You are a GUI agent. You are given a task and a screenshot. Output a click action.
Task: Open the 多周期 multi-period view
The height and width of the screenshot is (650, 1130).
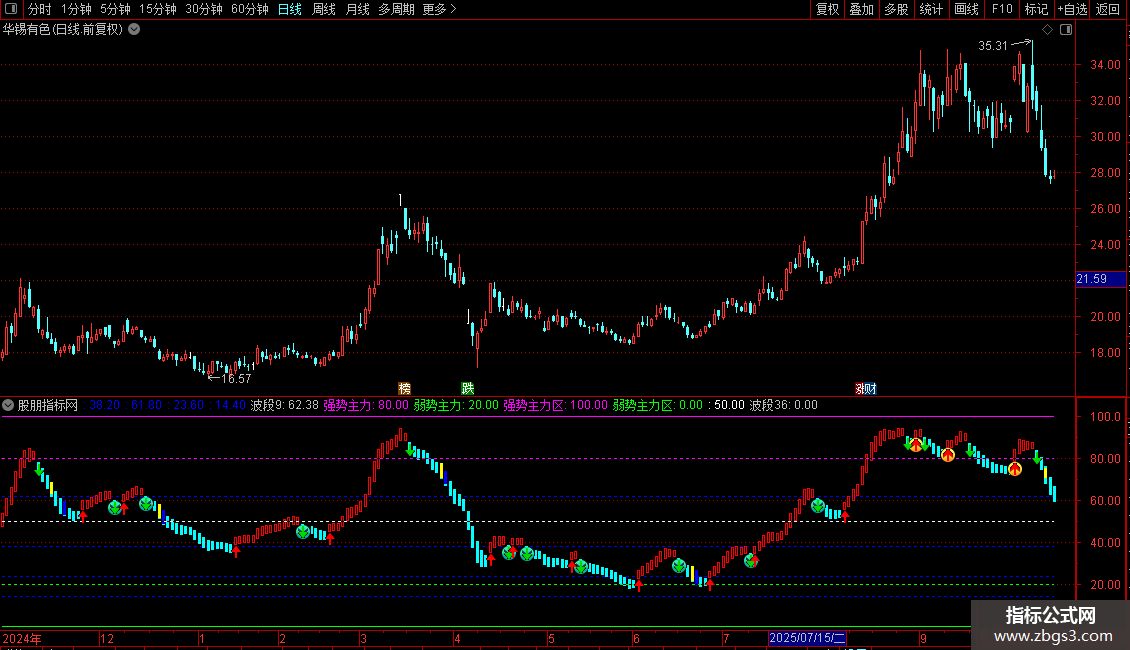click(396, 9)
